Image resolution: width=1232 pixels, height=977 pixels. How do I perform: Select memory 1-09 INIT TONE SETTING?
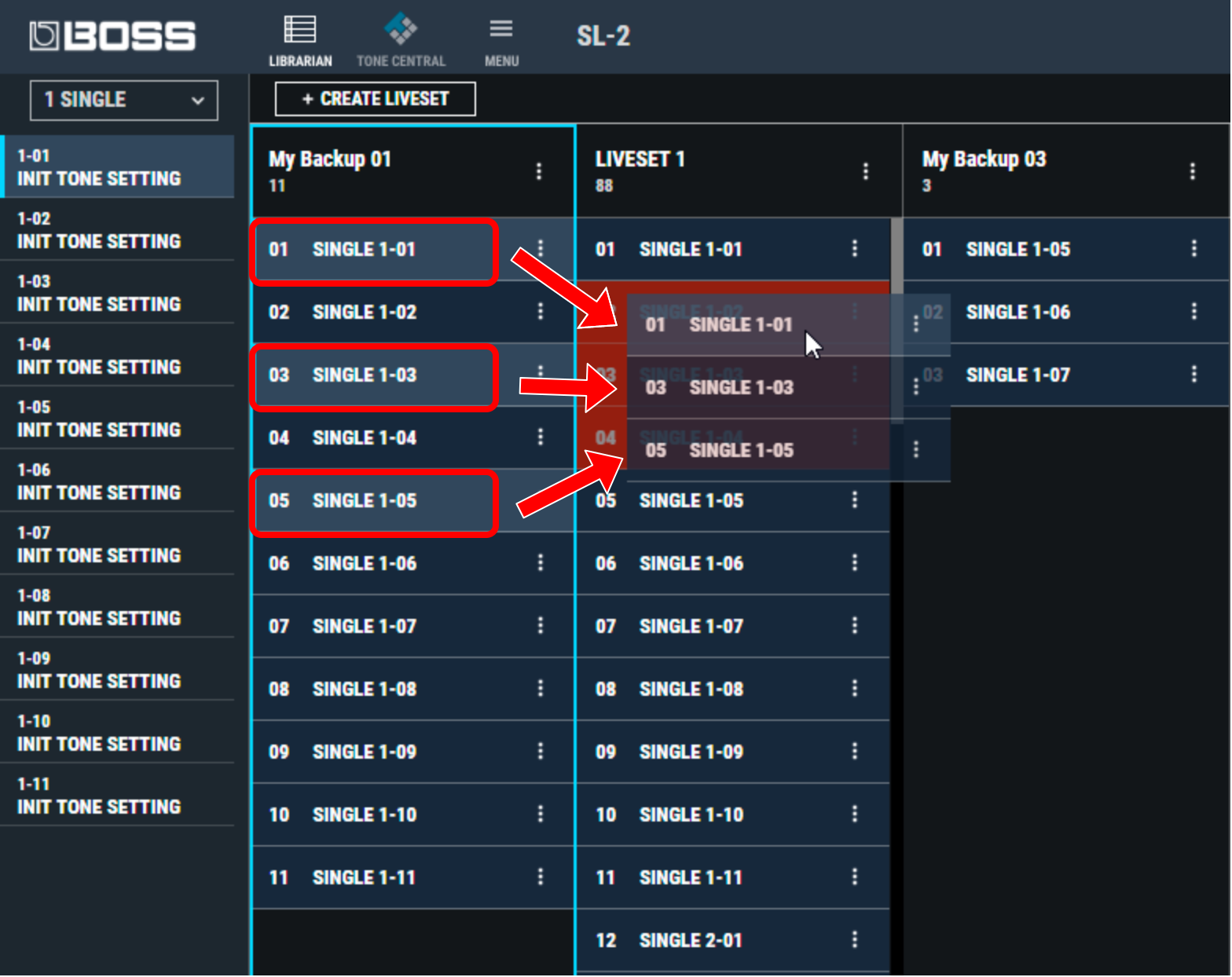[118, 669]
